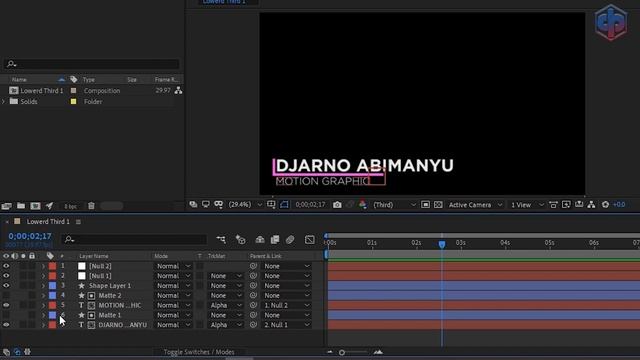Toggle always preview this view icon
640x360 pixels.
193,204
